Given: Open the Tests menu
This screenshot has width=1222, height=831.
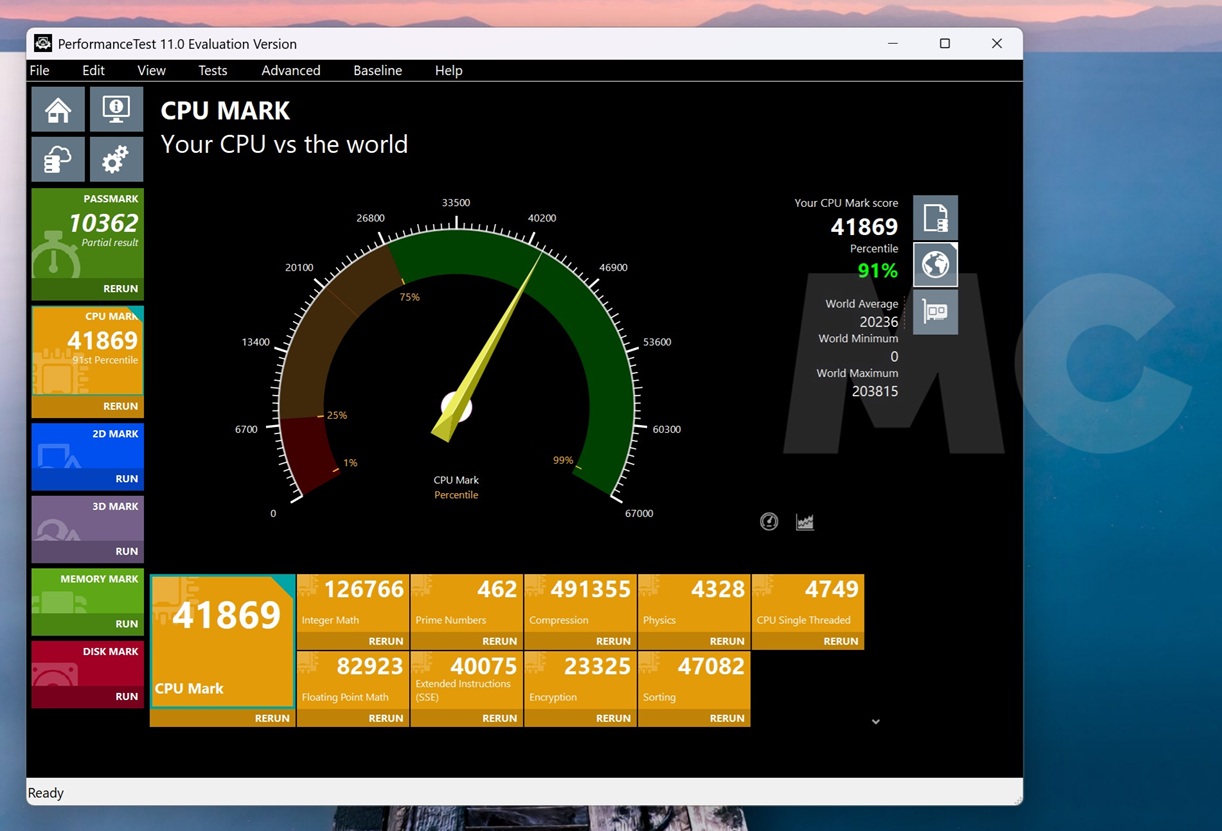Looking at the screenshot, I should tap(212, 70).
